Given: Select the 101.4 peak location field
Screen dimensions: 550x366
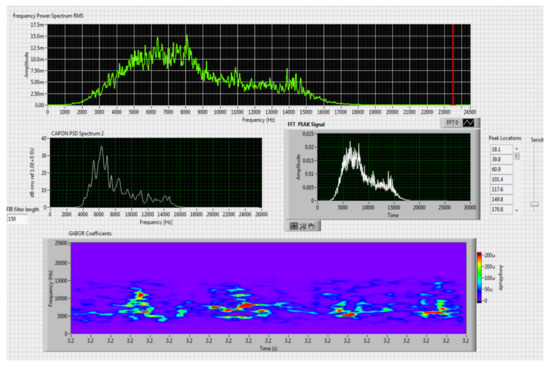Looking at the screenshot, I should coord(501,179).
